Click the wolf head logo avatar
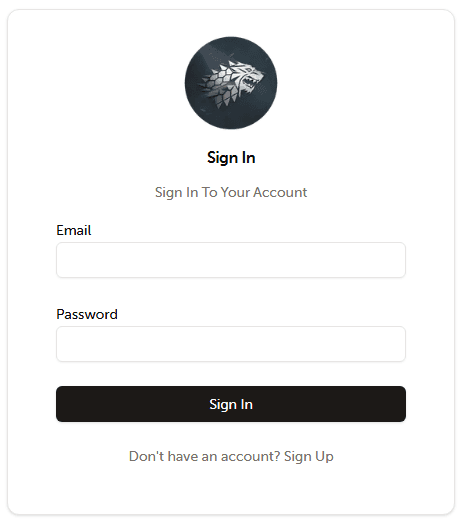This screenshot has width=465, height=525. (x=231, y=83)
